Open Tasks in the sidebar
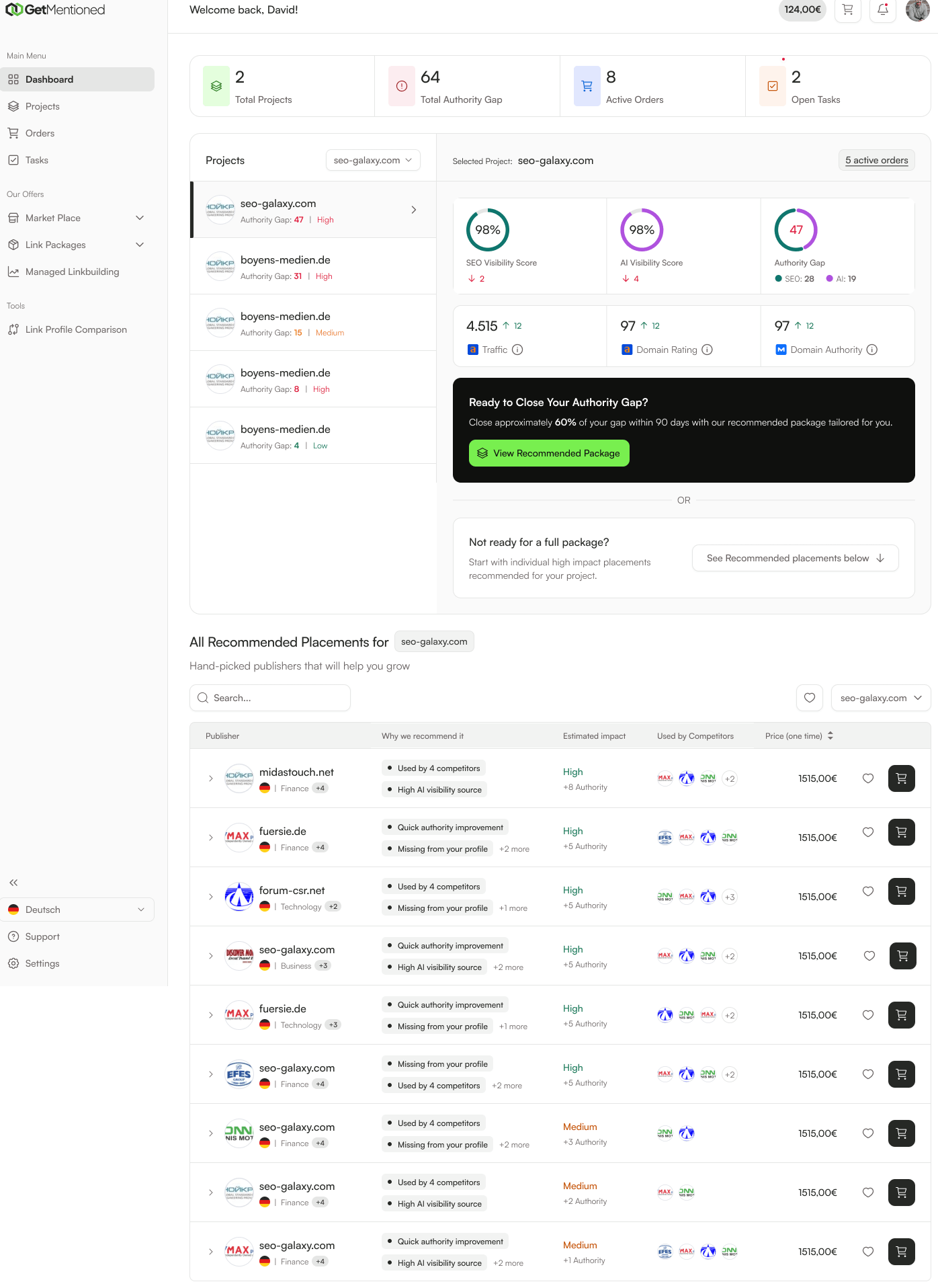 (77, 160)
